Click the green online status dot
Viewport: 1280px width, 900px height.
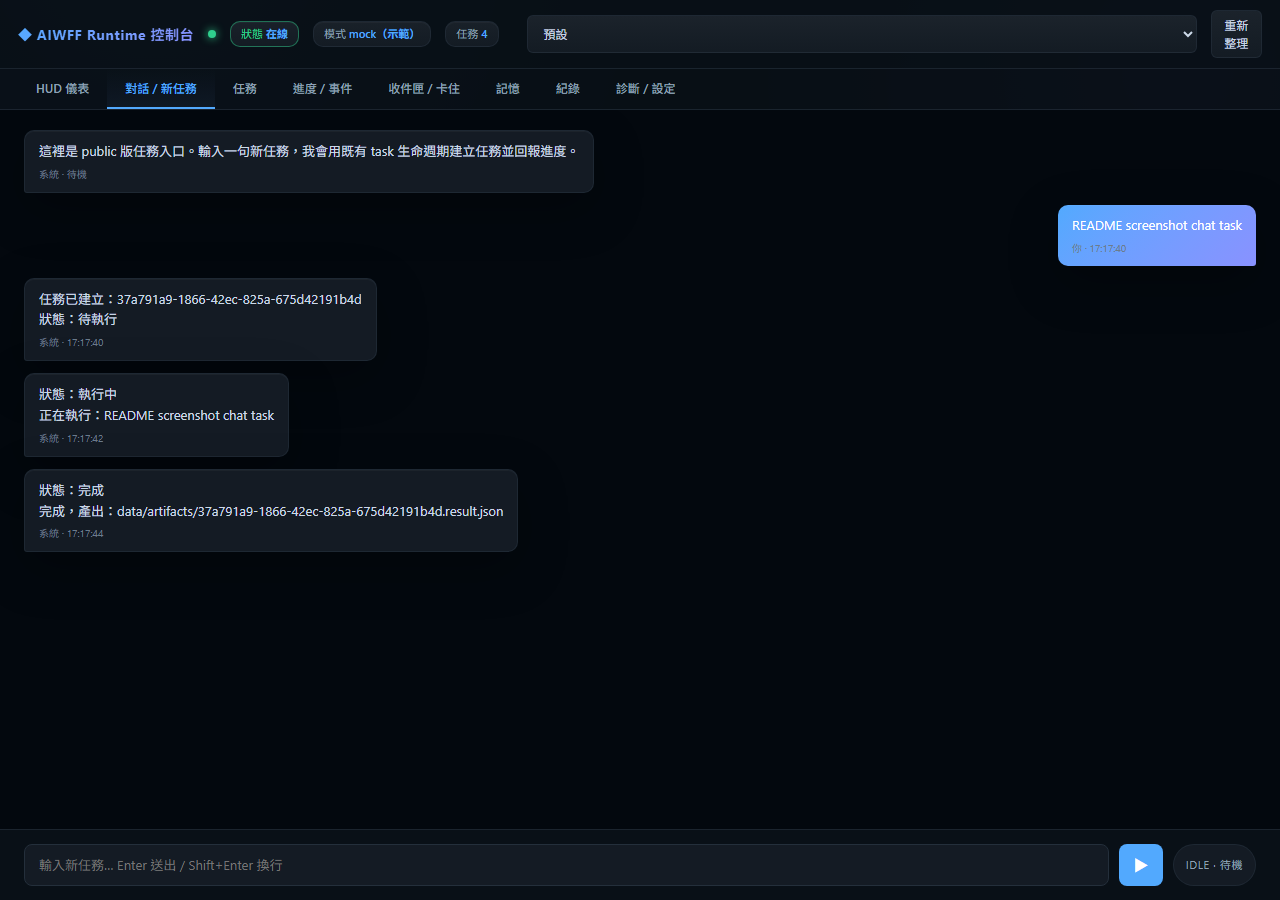click(212, 34)
